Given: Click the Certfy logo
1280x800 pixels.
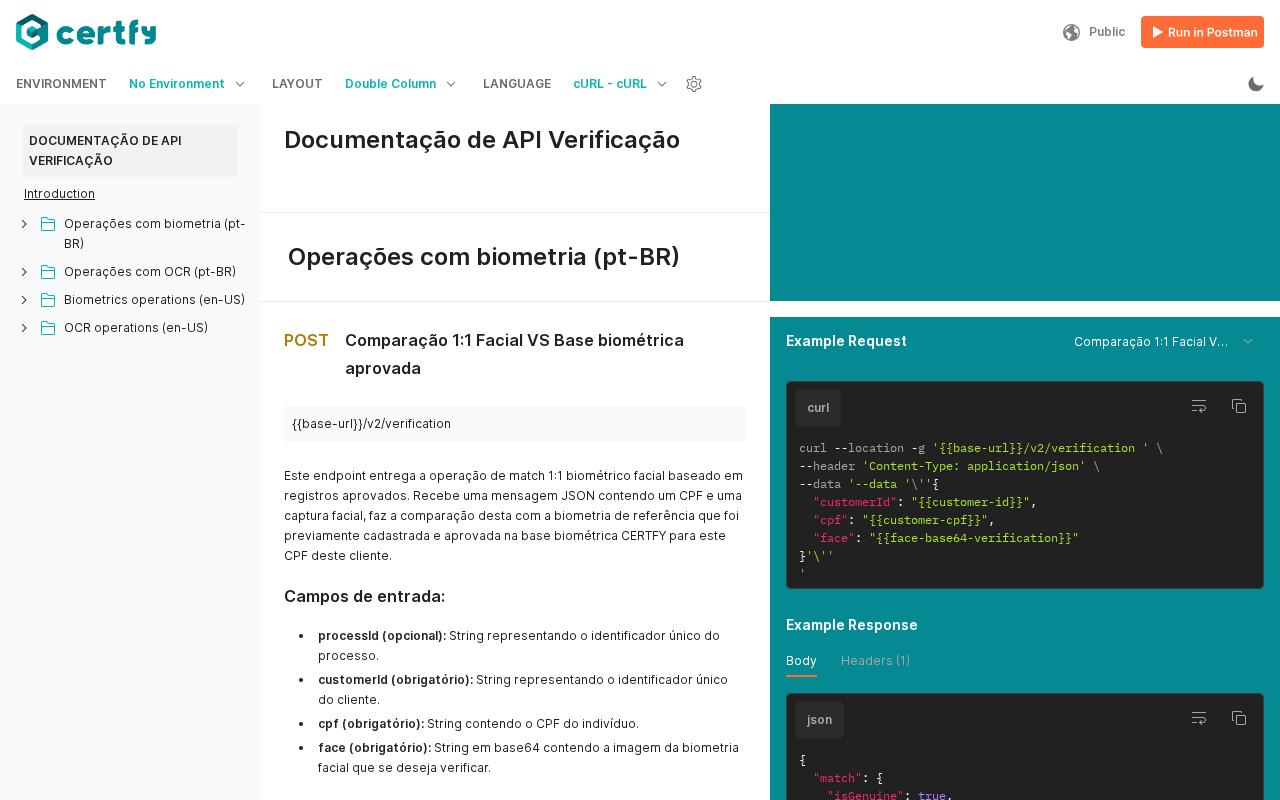Looking at the screenshot, I should click(86, 32).
